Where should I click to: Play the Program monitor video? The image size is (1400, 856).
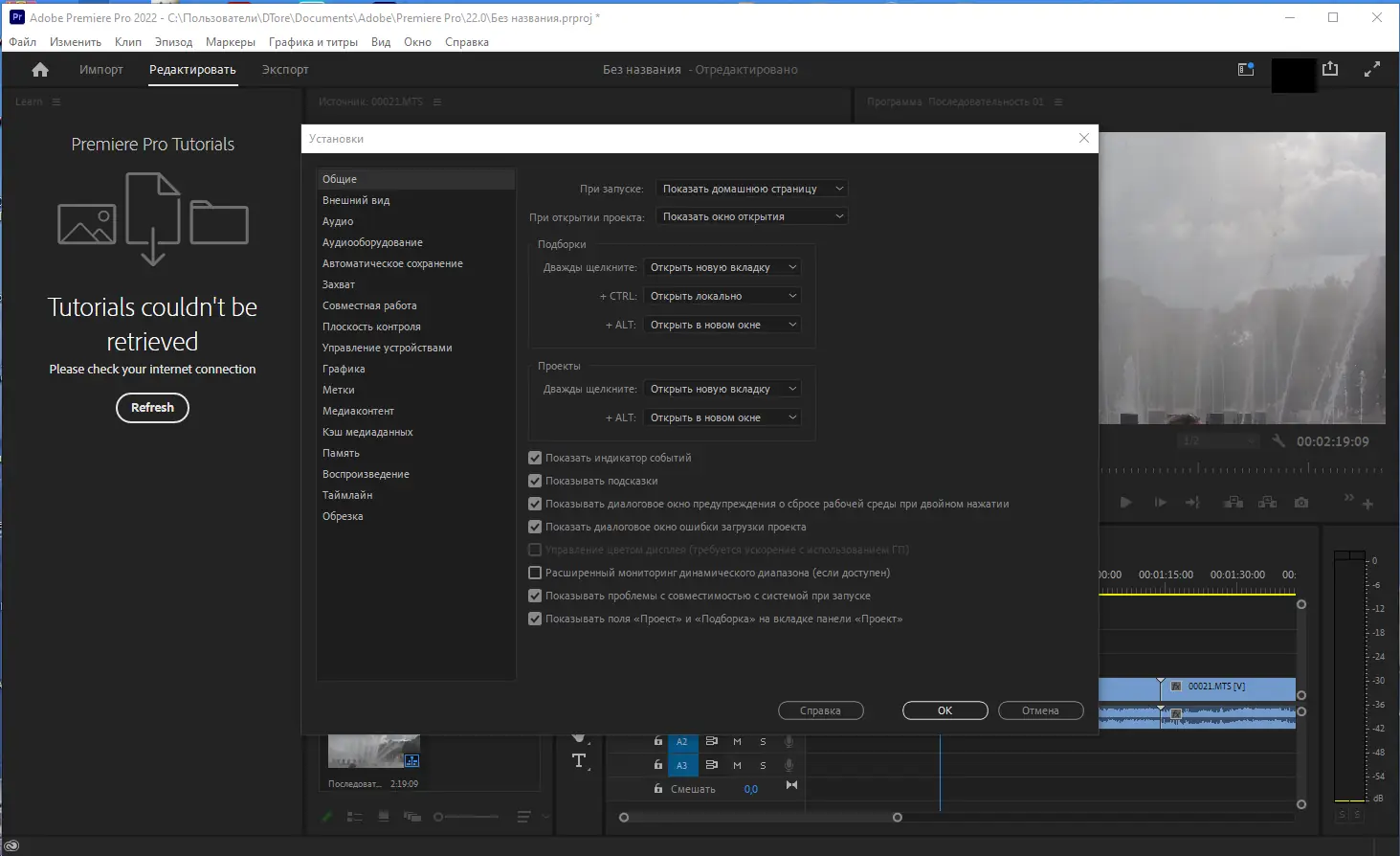[1125, 503]
